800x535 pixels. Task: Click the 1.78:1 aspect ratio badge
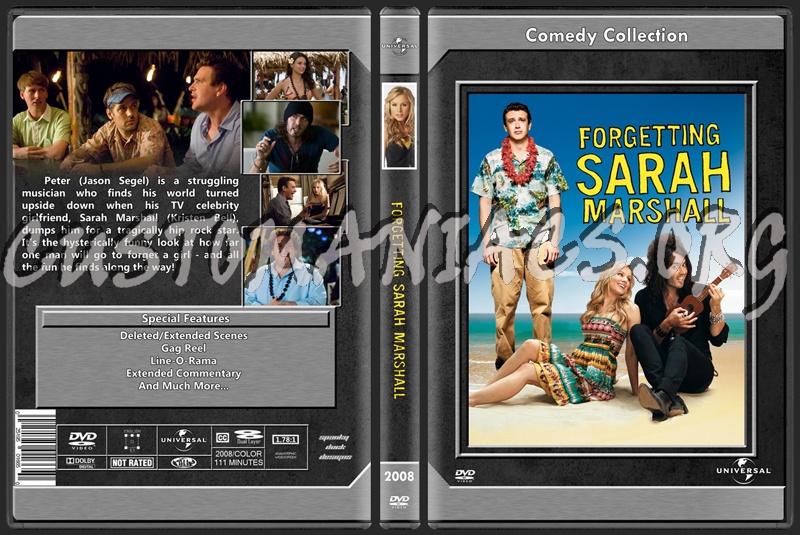tap(286, 440)
